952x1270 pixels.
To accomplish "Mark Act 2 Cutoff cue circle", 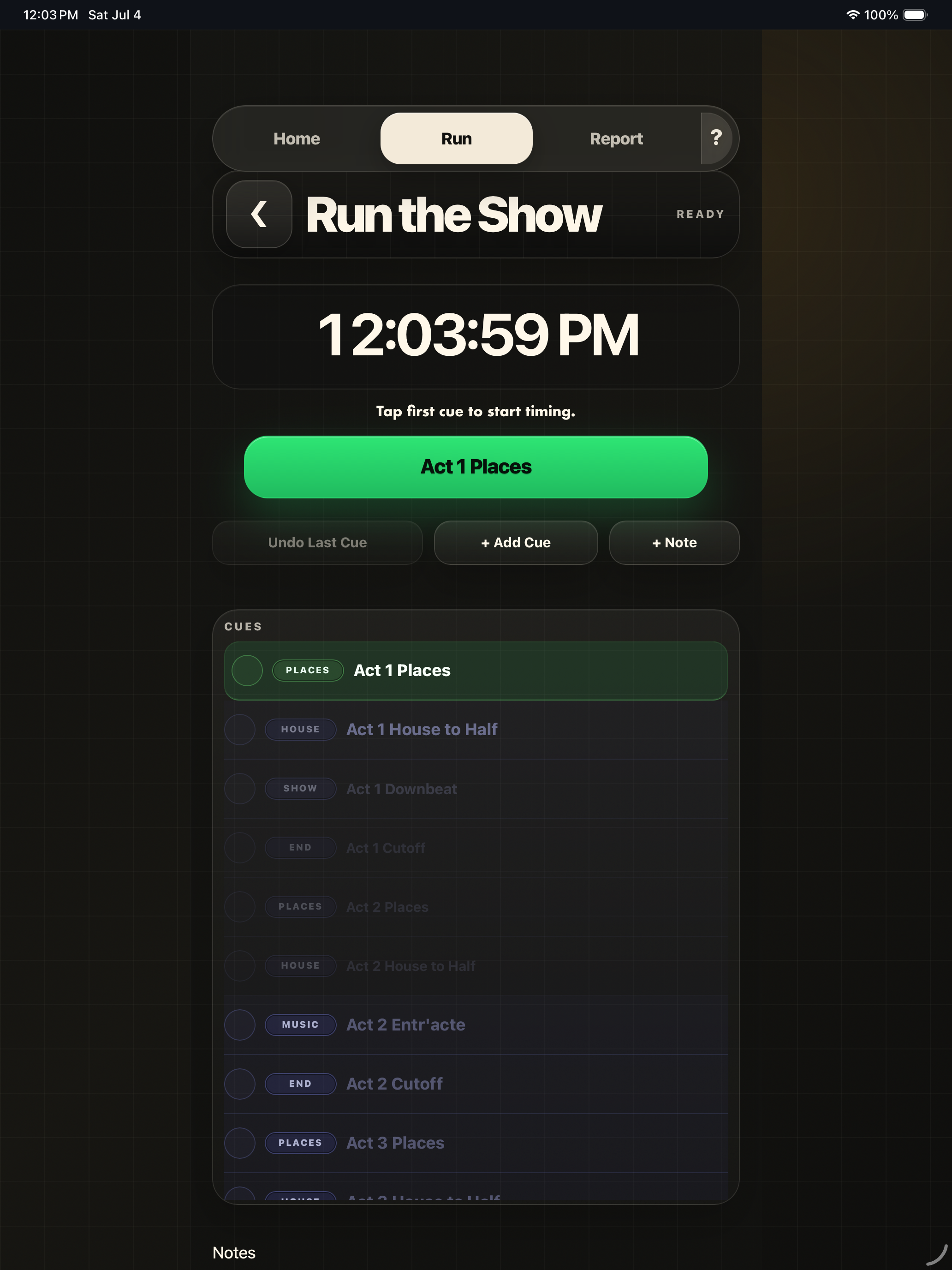I will point(240,1084).
